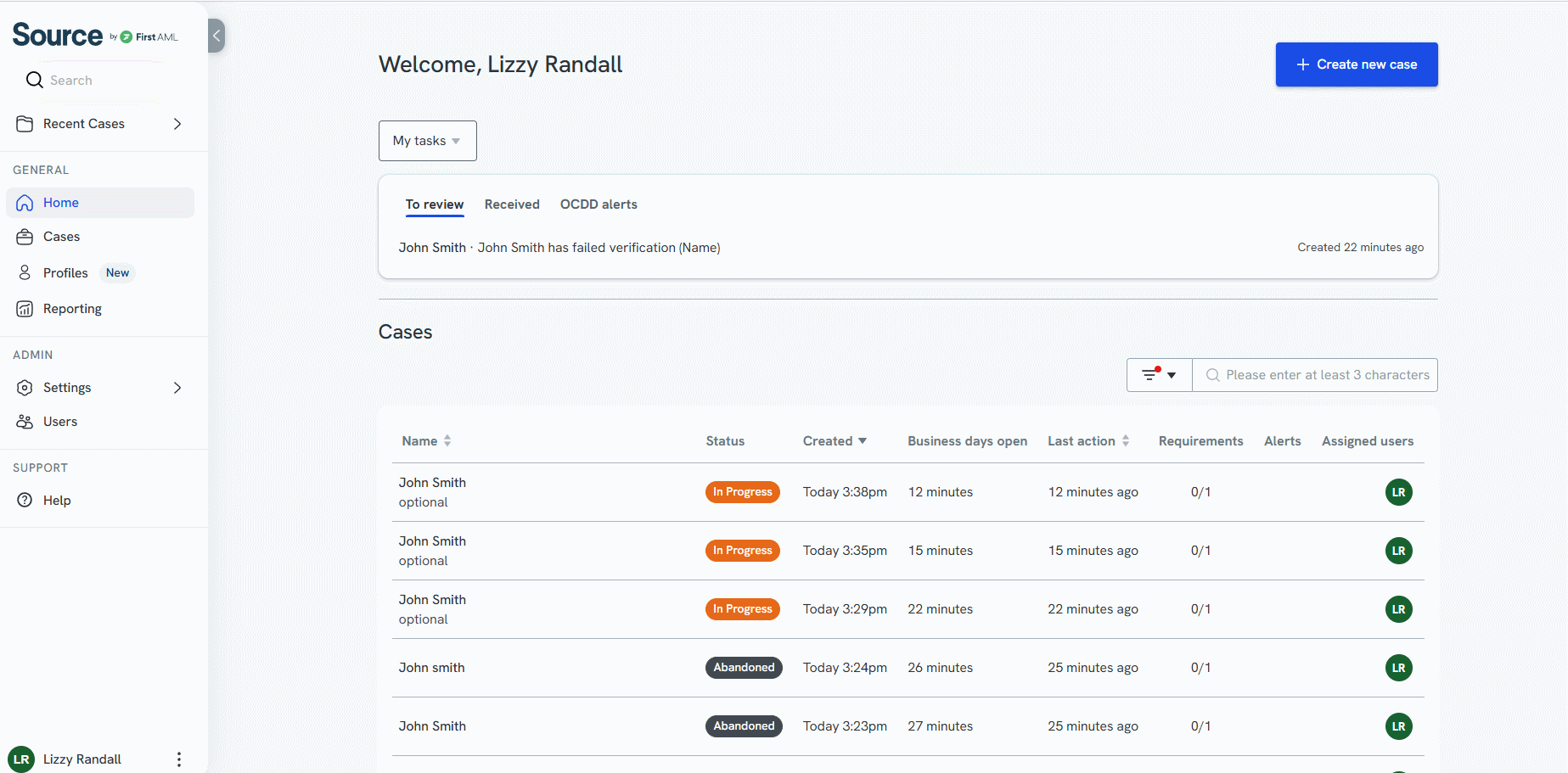Click In Progress badge for 3:29pm case
This screenshot has height=773, width=1568.
click(x=742, y=609)
